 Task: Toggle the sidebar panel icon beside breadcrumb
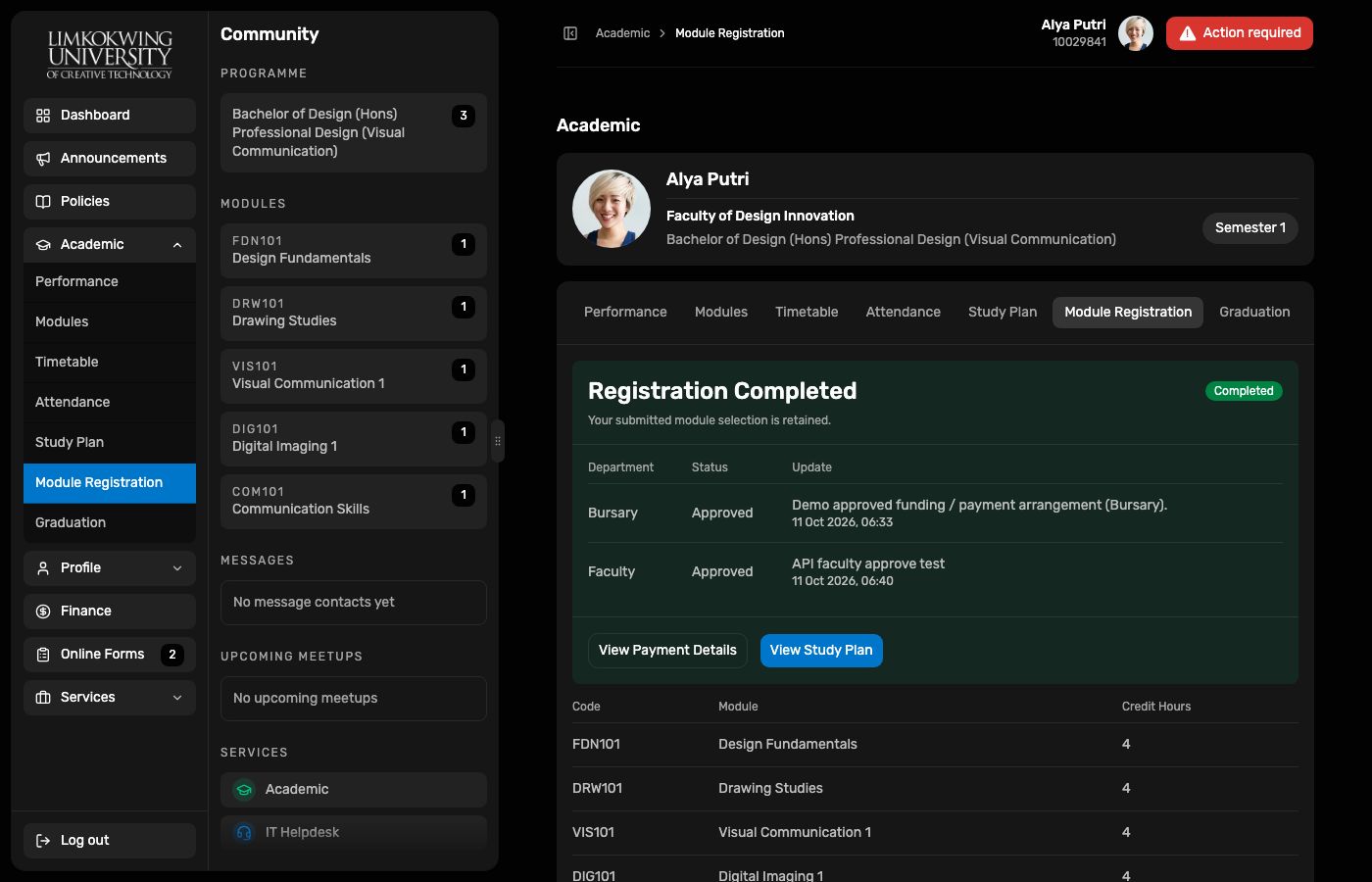pyautogui.click(x=570, y=33)
